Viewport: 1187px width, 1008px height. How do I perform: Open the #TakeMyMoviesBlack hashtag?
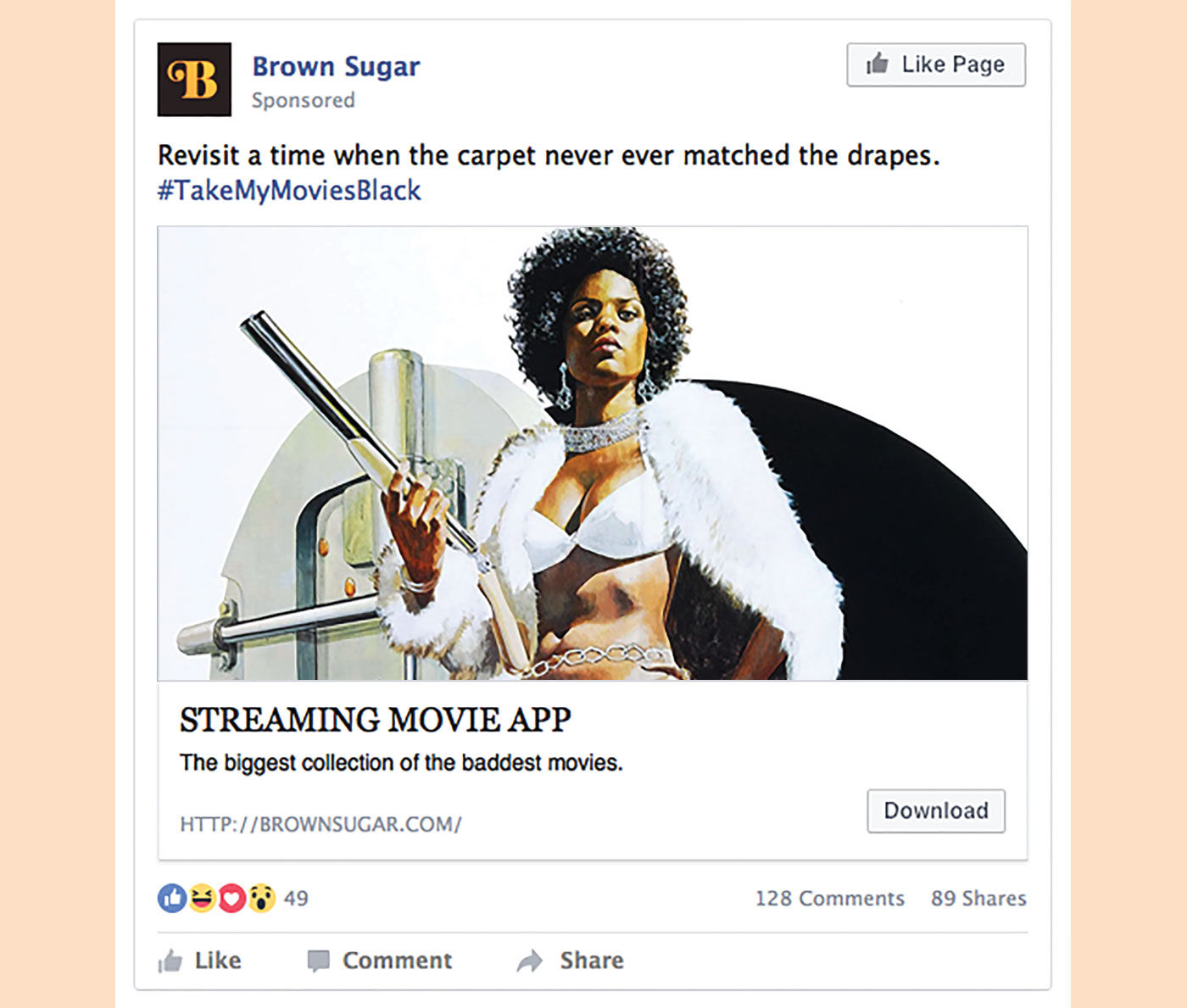(289, 190)
